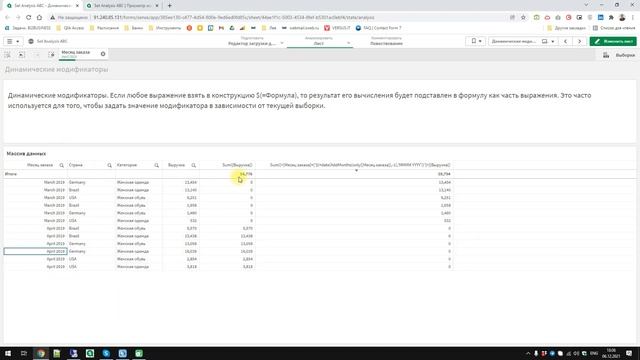
Task: Open the 'QlA Access' bookmark folder
Action: click(70, 28)
